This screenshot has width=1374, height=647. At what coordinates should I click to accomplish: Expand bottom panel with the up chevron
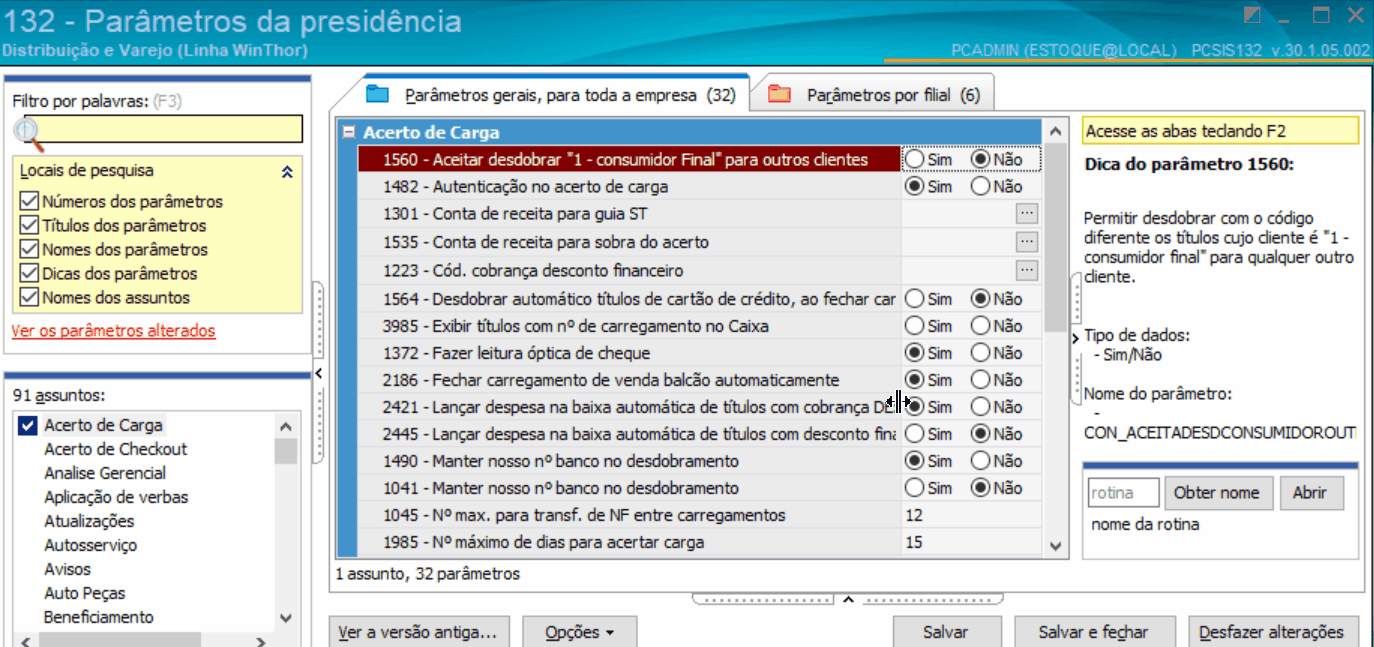click(x=848, y=600)
